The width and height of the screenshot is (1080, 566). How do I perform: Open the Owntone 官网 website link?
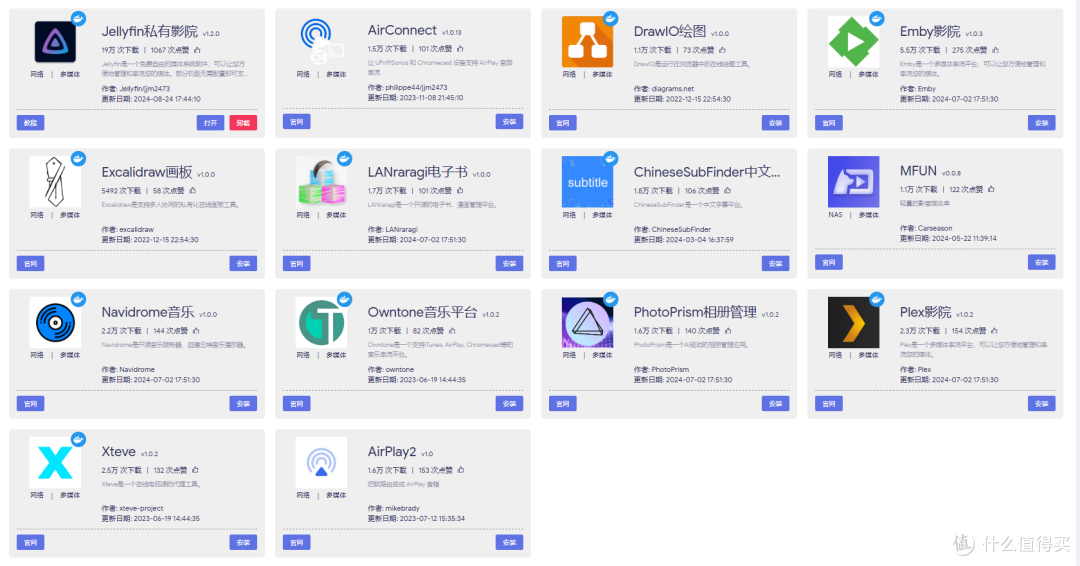[x=296, y=403]
